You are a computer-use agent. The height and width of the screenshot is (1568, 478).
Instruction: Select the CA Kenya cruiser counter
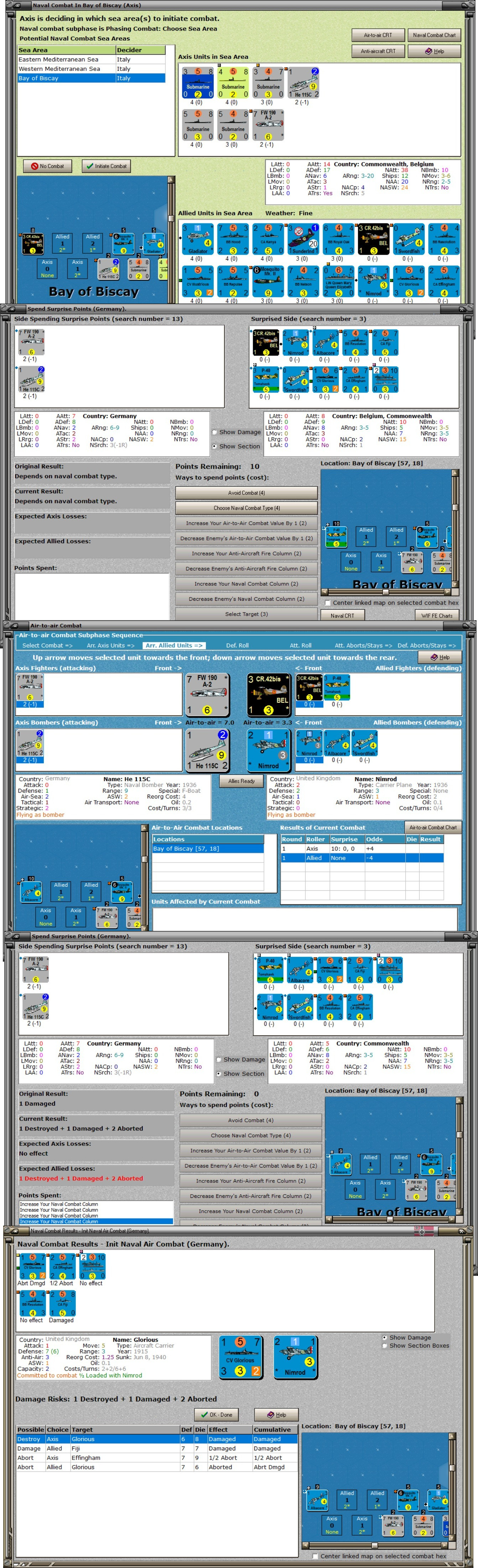tap(268, 239)
